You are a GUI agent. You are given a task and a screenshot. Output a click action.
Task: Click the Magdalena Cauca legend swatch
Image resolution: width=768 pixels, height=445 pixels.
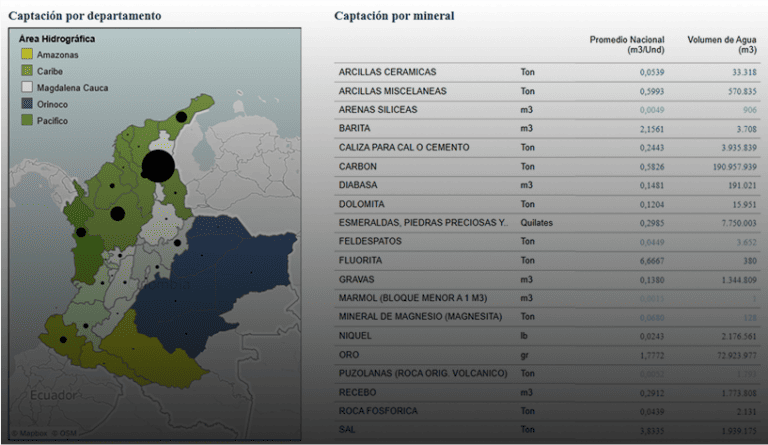point(27,87)
